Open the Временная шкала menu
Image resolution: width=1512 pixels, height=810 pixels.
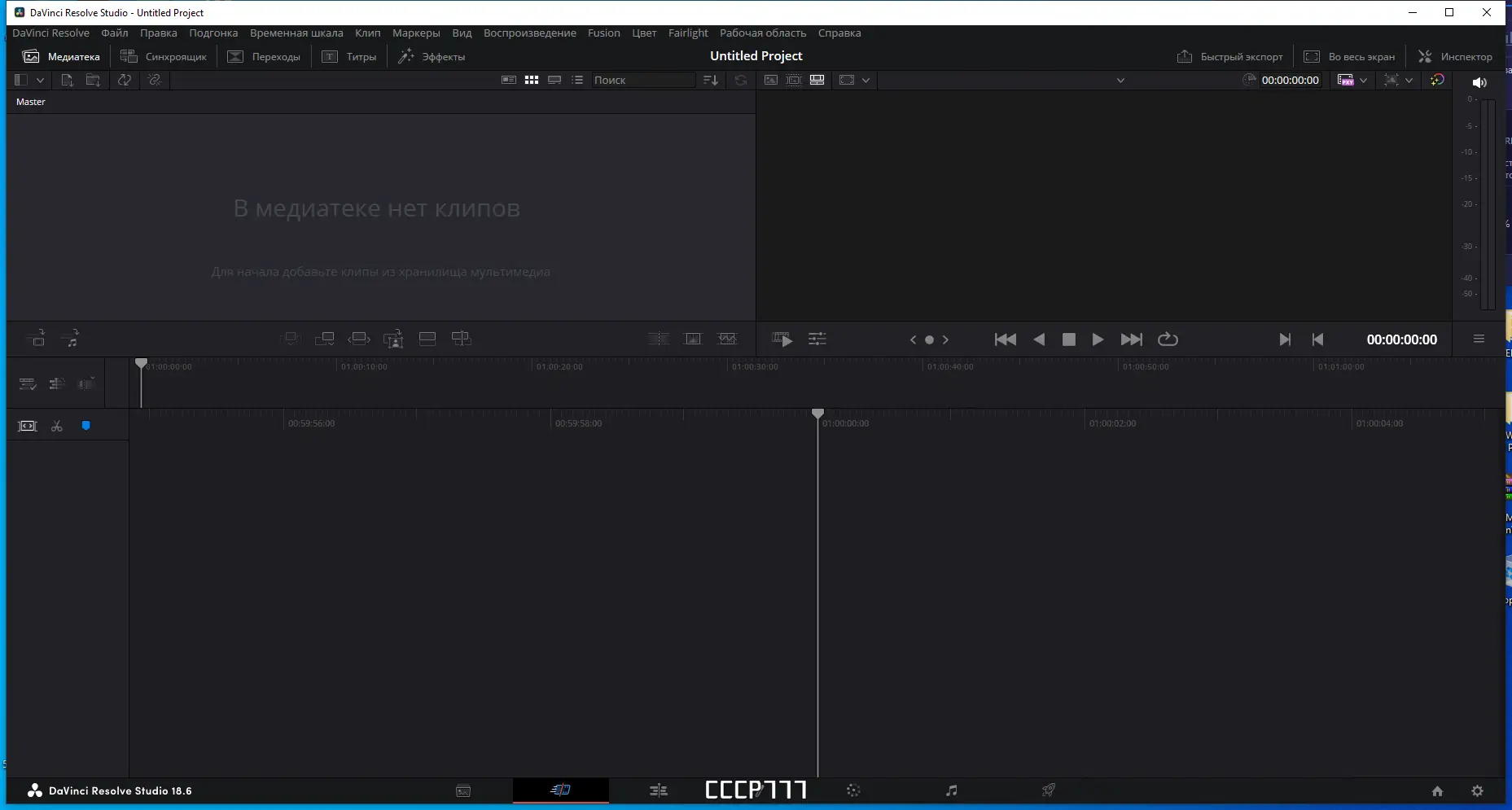click(296, 33)
